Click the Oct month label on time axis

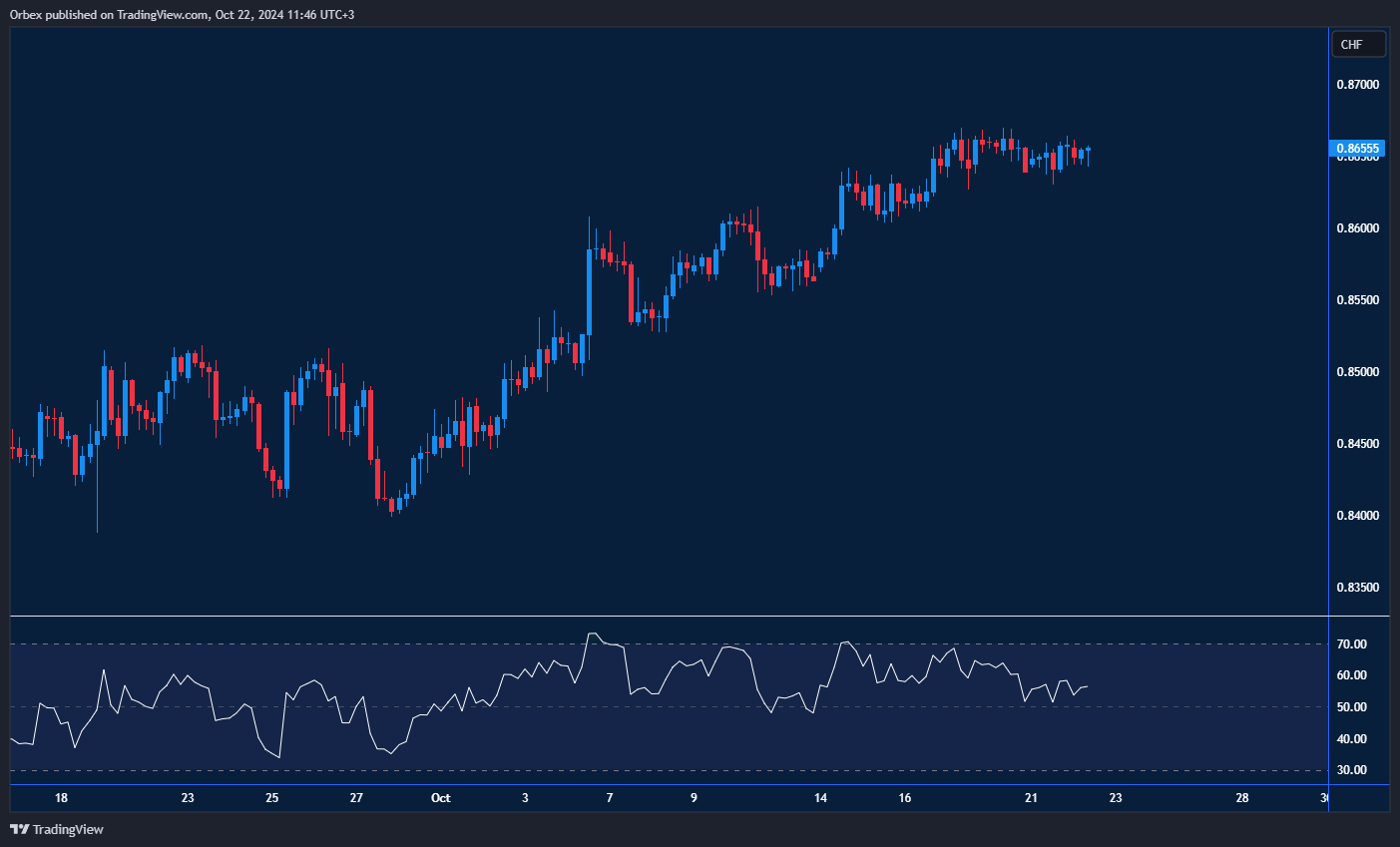440,798
